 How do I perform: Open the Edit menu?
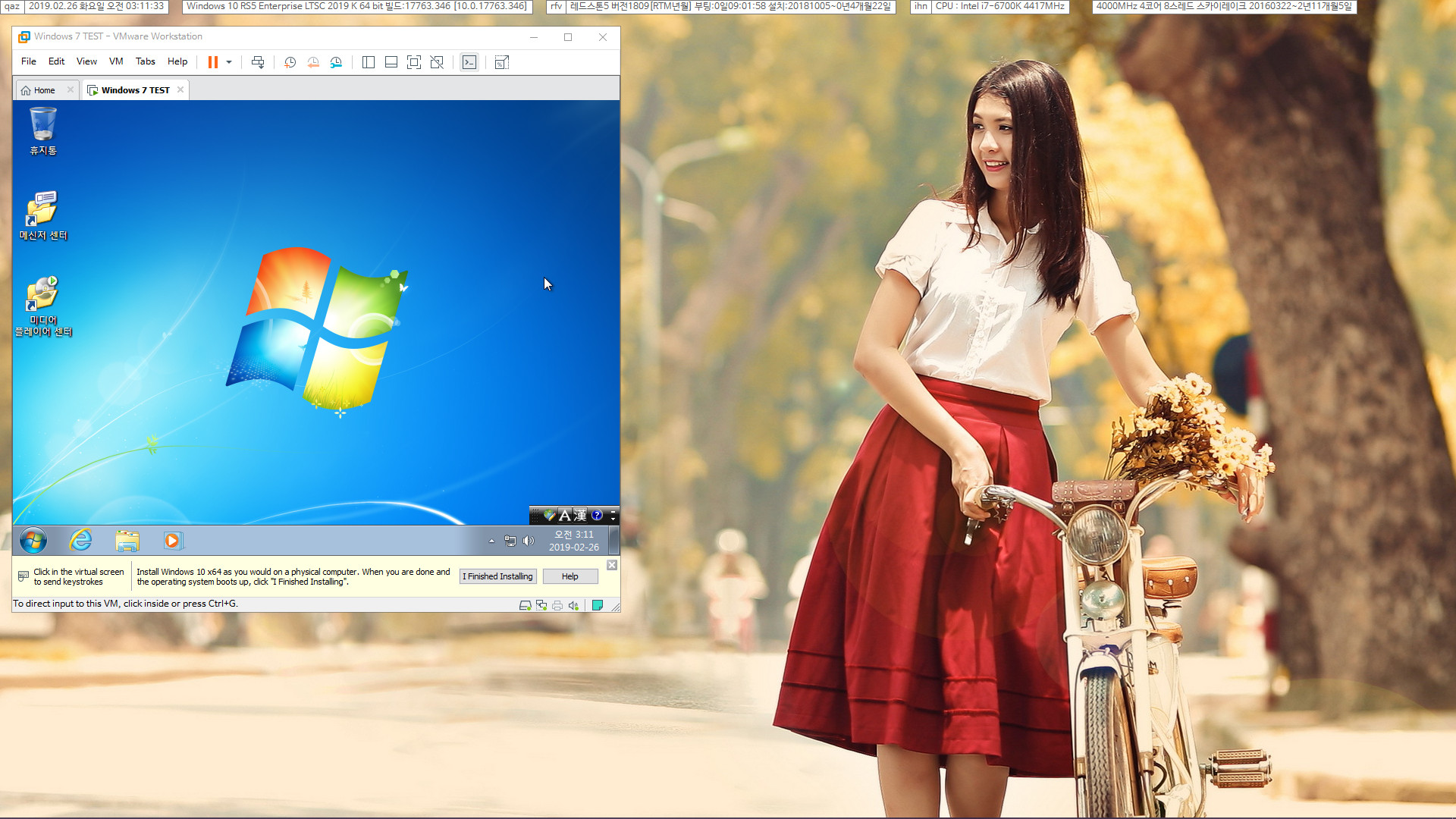[56, 61]
